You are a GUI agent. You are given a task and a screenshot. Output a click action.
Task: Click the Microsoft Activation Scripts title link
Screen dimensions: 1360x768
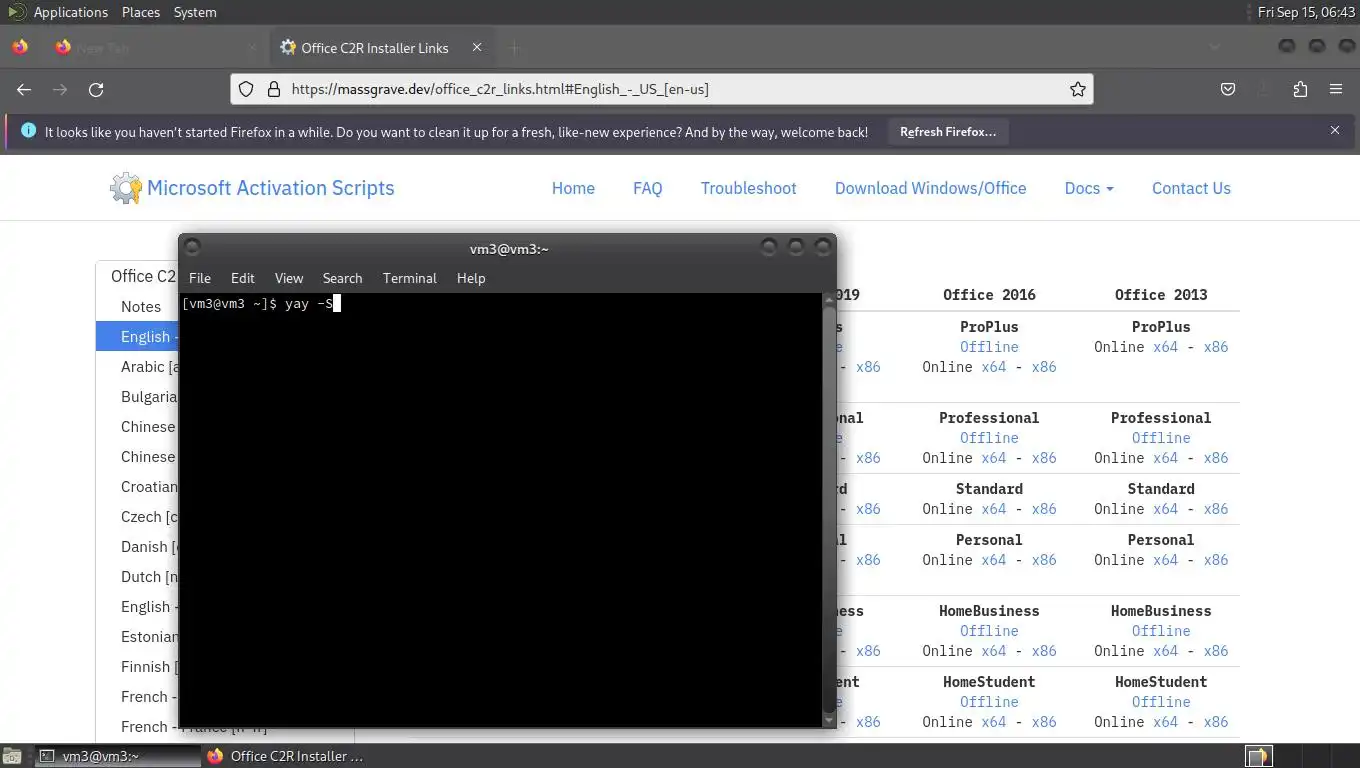271,188
